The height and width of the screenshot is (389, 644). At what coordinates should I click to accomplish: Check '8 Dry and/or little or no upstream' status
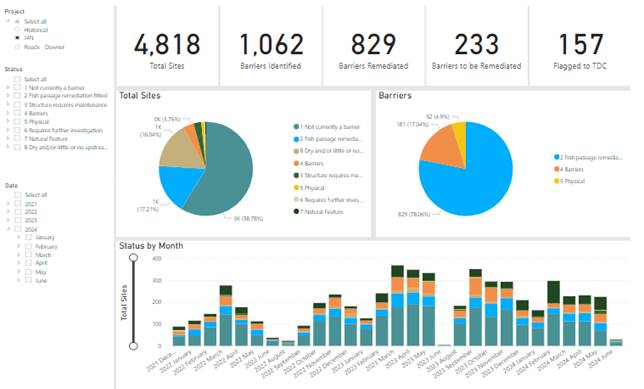pyautogui.click(x=17, y=147)
